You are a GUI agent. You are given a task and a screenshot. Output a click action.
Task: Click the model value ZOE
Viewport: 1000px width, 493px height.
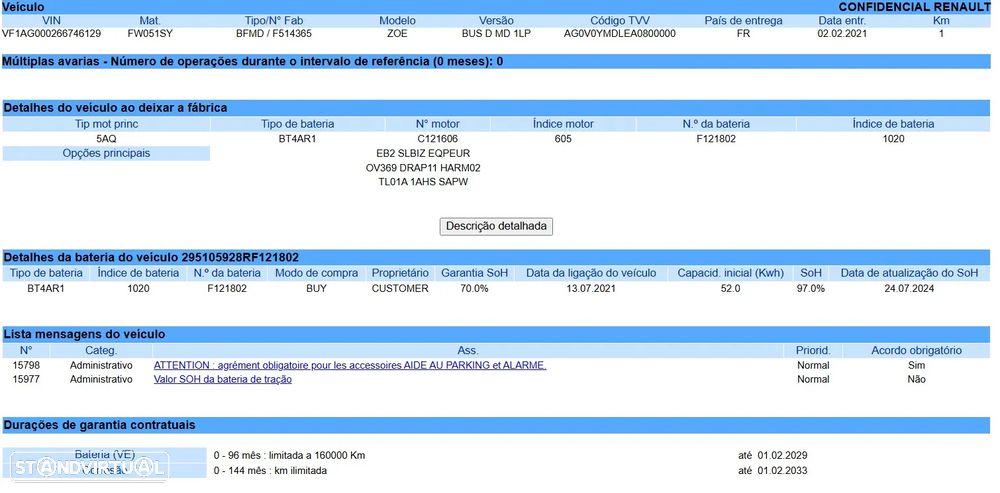coord(397,34)
